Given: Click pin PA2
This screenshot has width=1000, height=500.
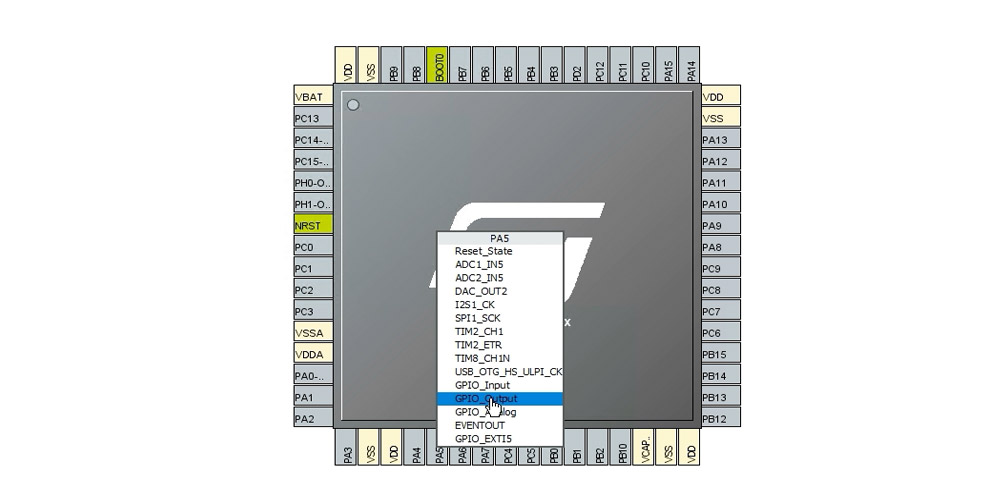Looking at the screenshot, I should [x=313, y=418].
